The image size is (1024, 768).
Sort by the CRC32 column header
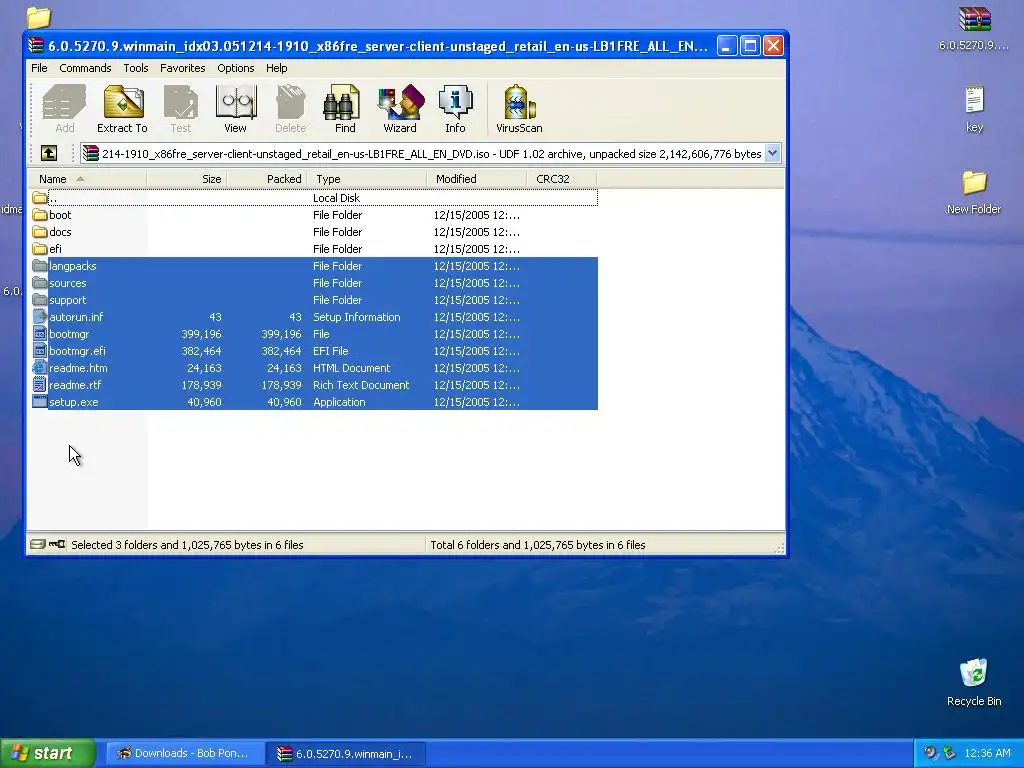tap(562, 179)
